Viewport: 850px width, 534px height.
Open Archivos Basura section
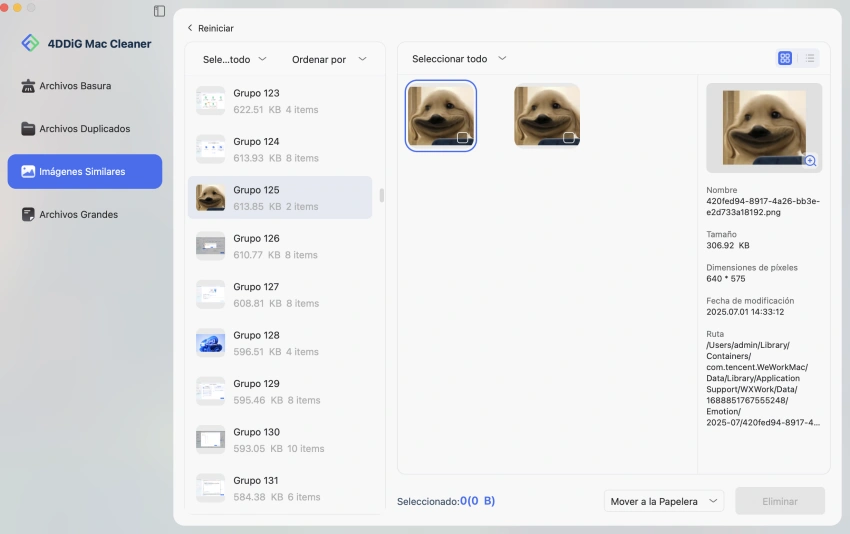85,86
